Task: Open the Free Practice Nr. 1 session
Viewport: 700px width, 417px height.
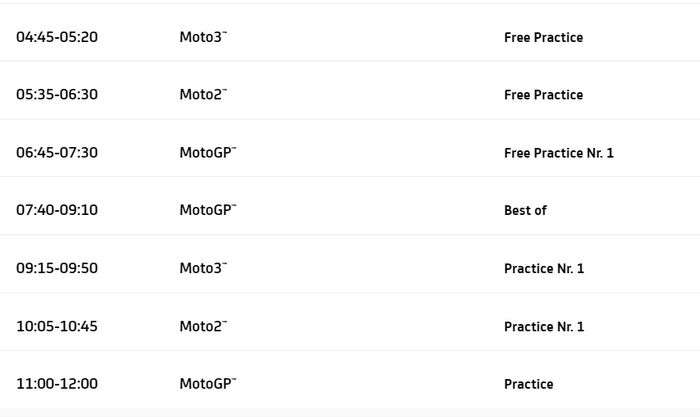Action: [x=558, y=153]
